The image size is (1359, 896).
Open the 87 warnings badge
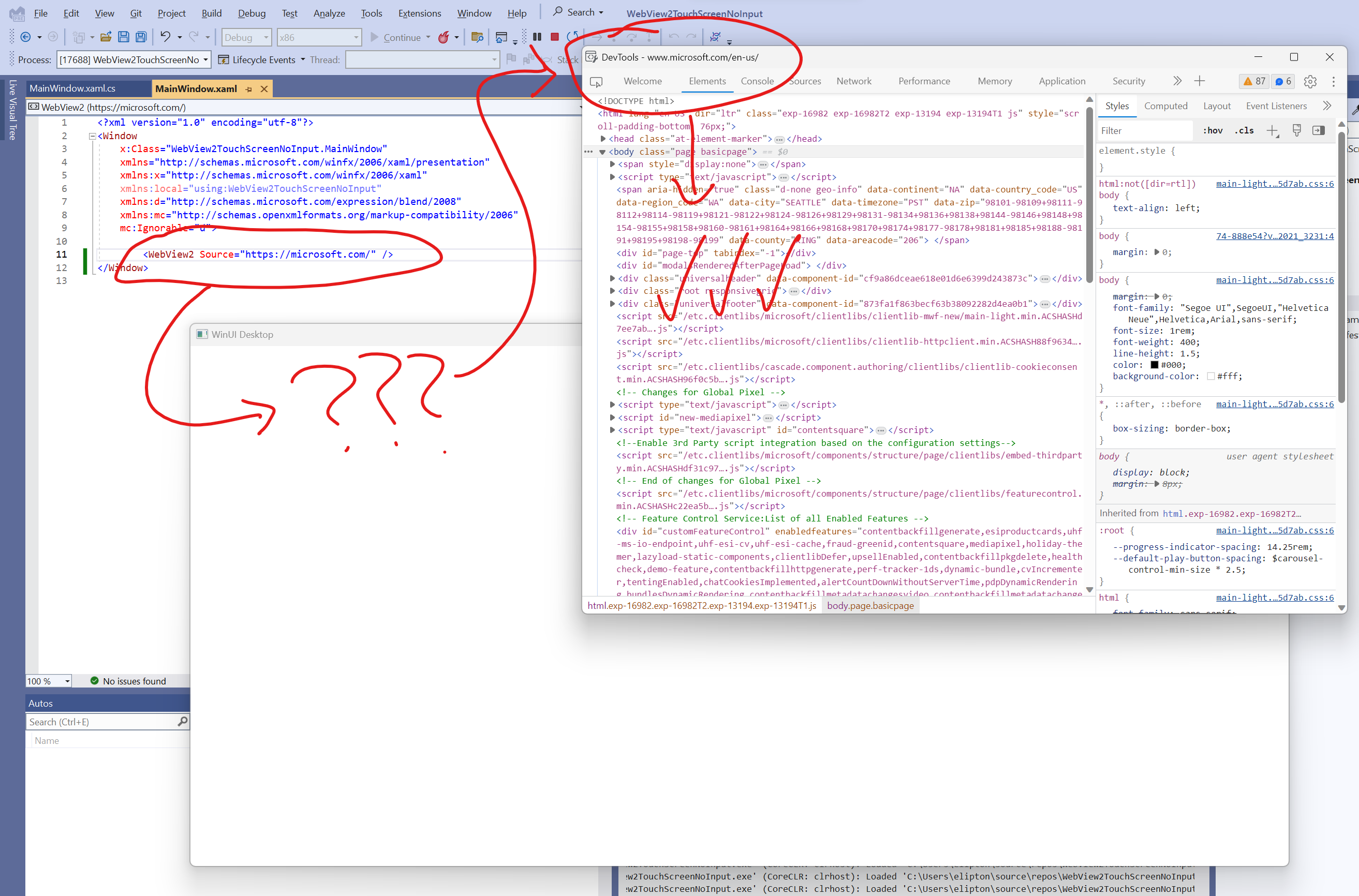(1254, 81)
